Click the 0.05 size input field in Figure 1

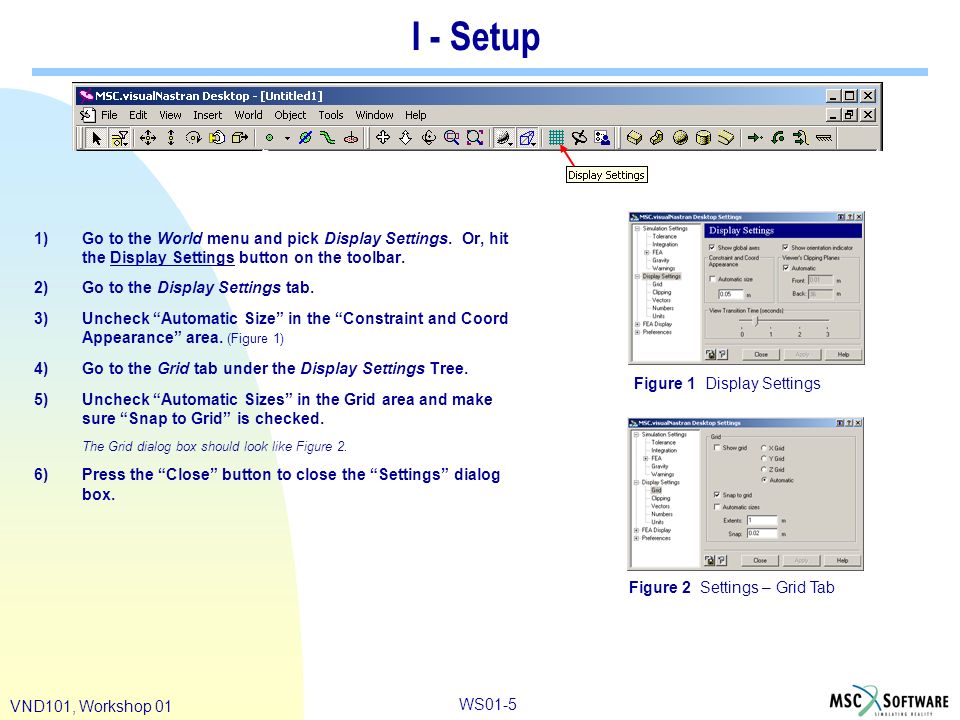[730, 294]
